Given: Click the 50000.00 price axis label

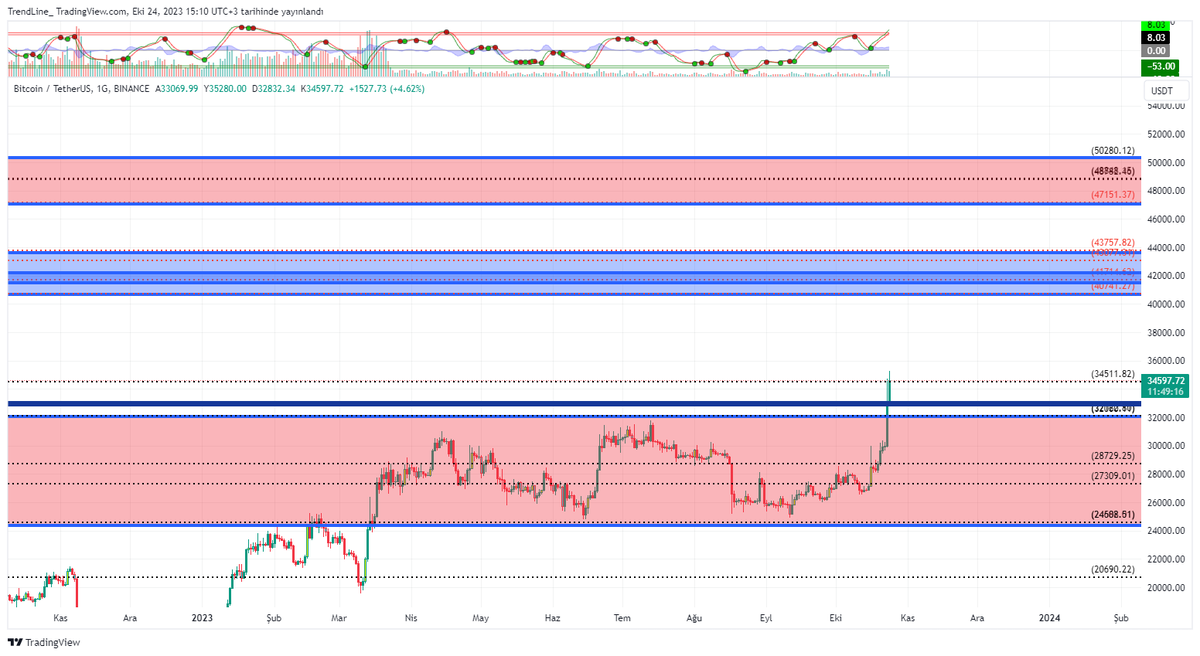Looking at the screenshot, I should (1166, 162).
